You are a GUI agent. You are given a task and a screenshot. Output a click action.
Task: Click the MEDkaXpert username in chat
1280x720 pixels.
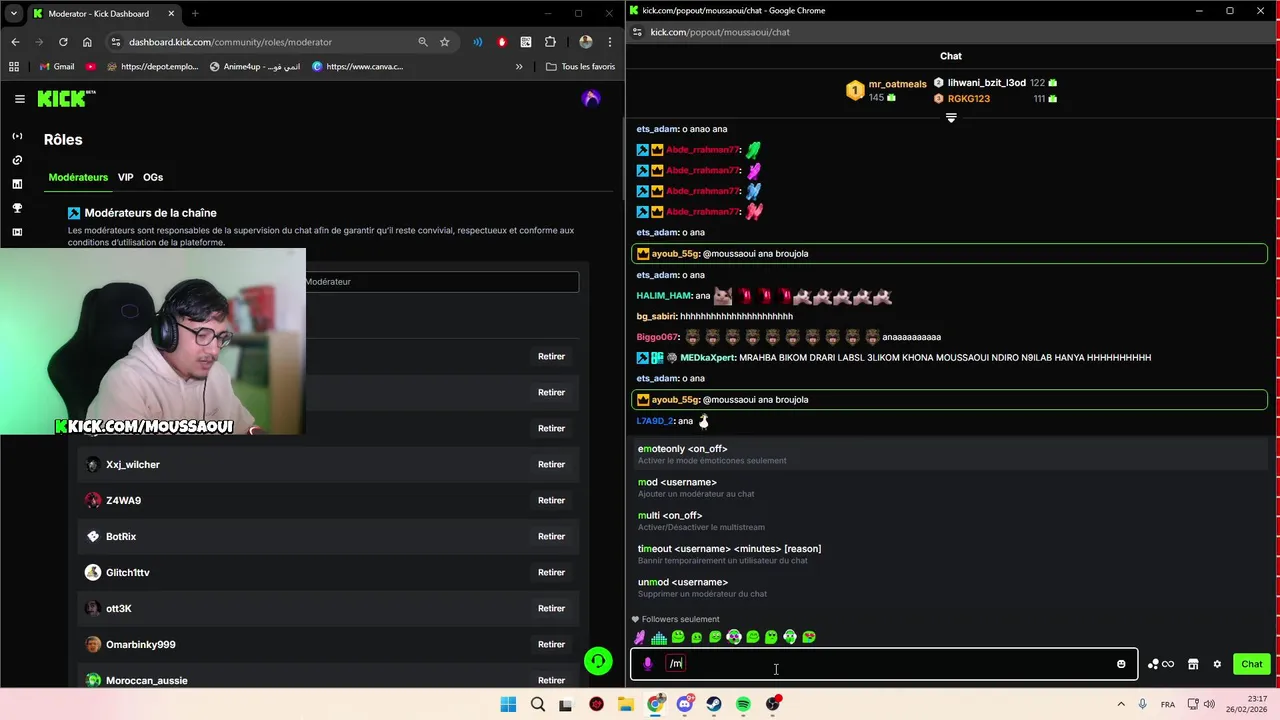[x=708, y=358]
